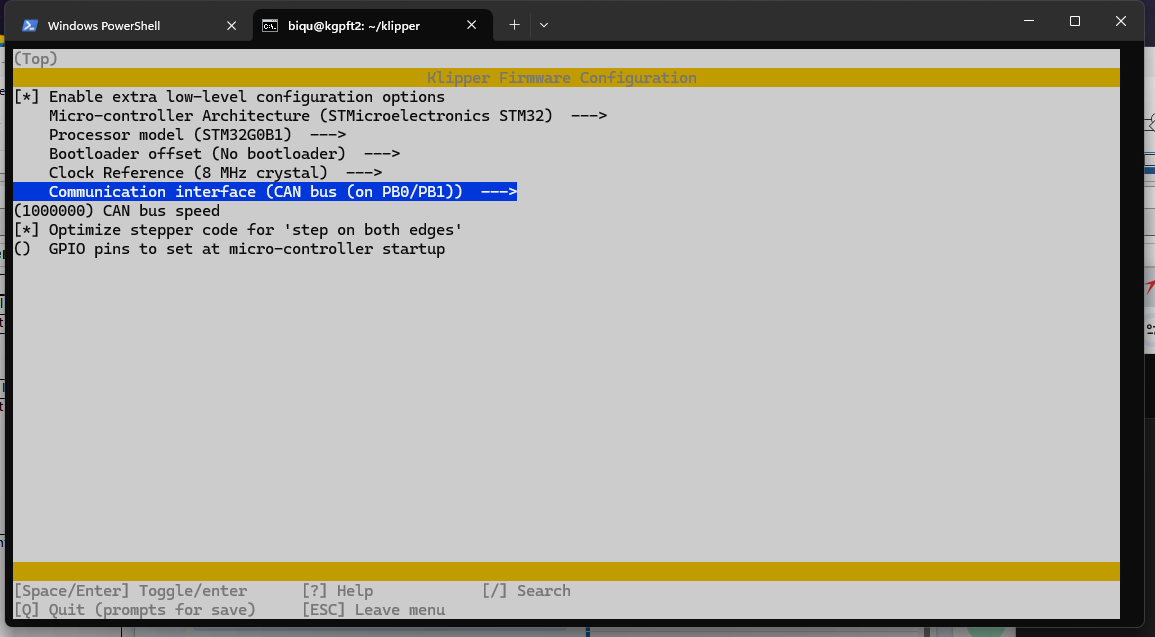The height and width of the screenshot is (637, 1155).
Task: Click the PowerShell icon on first tab
Action: (29, 26)
